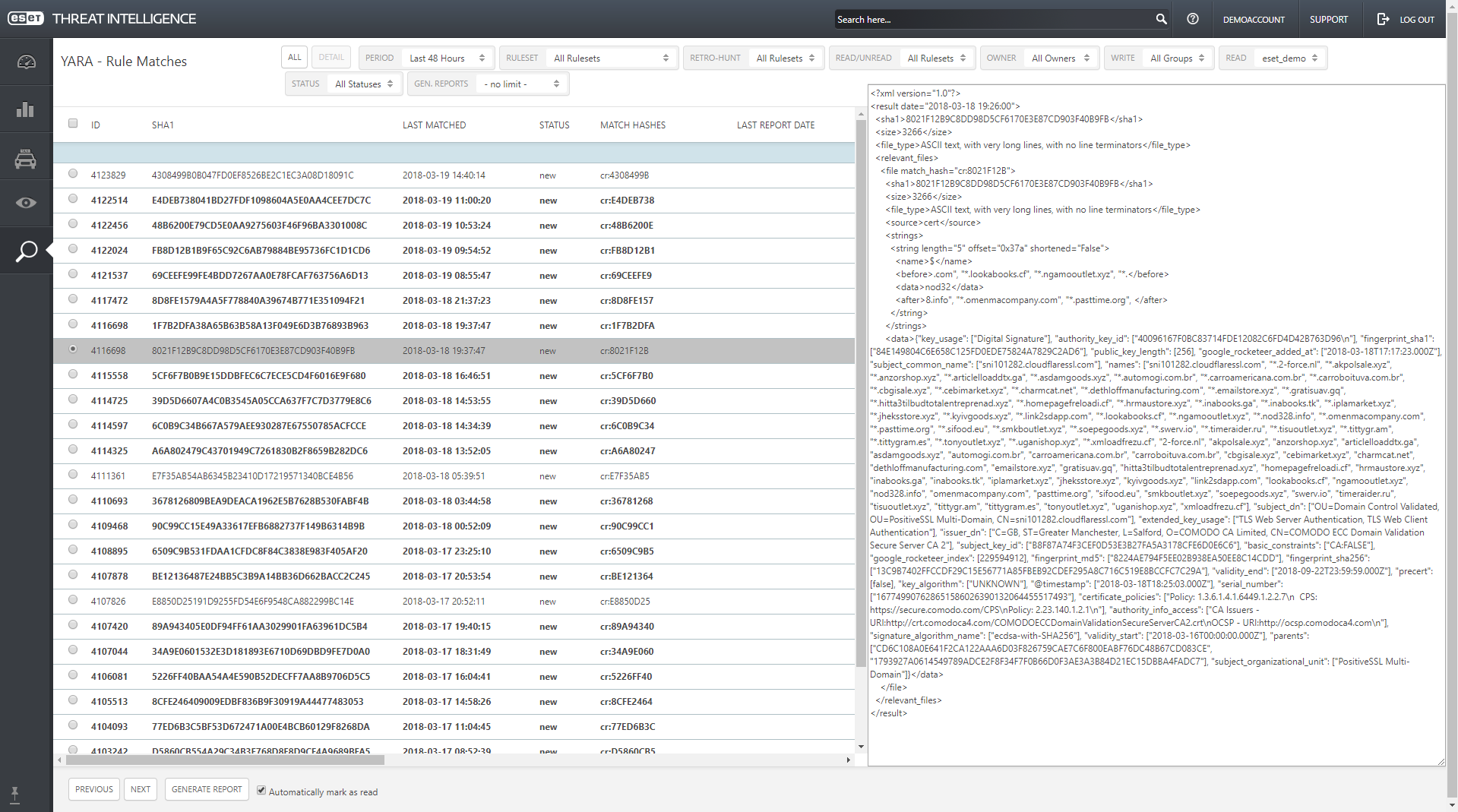Toggle the select-all checkbox in table header
Viewport: 1458px width, 812px height.
73,124
